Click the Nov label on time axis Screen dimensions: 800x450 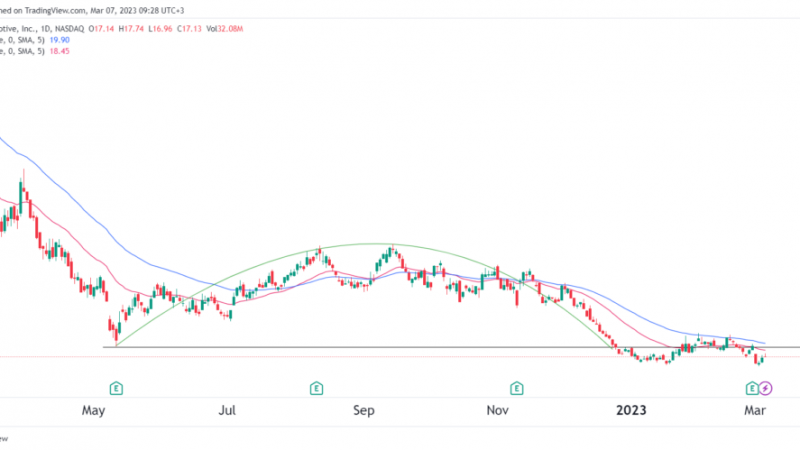(x=497, y=410)
